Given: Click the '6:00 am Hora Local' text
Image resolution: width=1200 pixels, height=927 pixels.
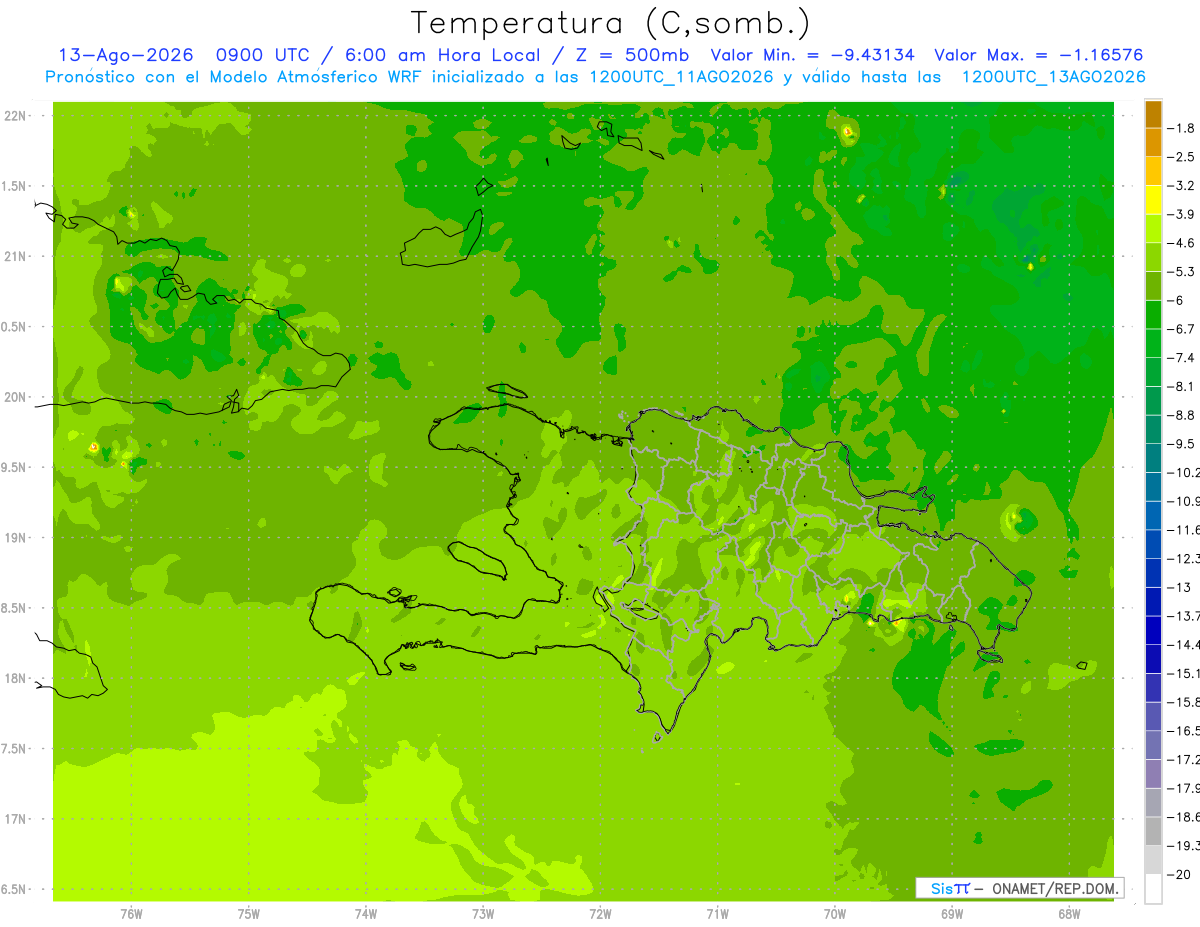Looking at the screenshot, I should coord(442,55).
